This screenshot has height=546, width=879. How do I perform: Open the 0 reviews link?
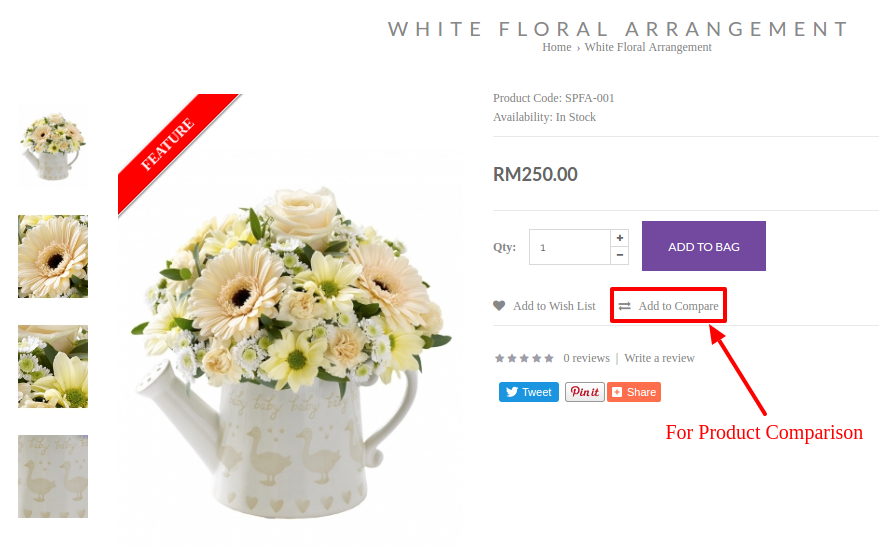pyautogui.click(x=586, y=358)
